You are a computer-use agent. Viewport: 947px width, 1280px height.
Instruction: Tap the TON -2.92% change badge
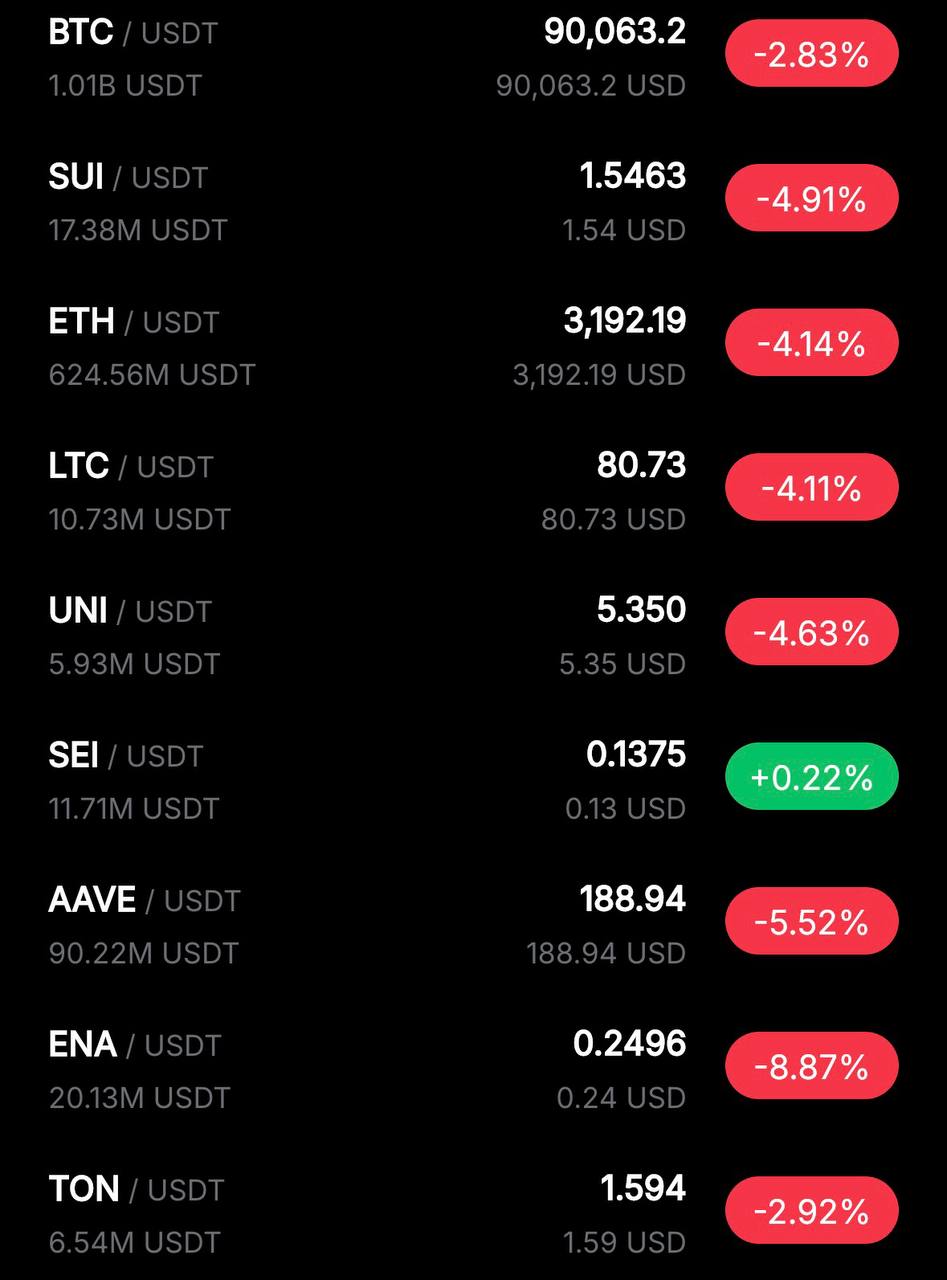point(811,1211)
